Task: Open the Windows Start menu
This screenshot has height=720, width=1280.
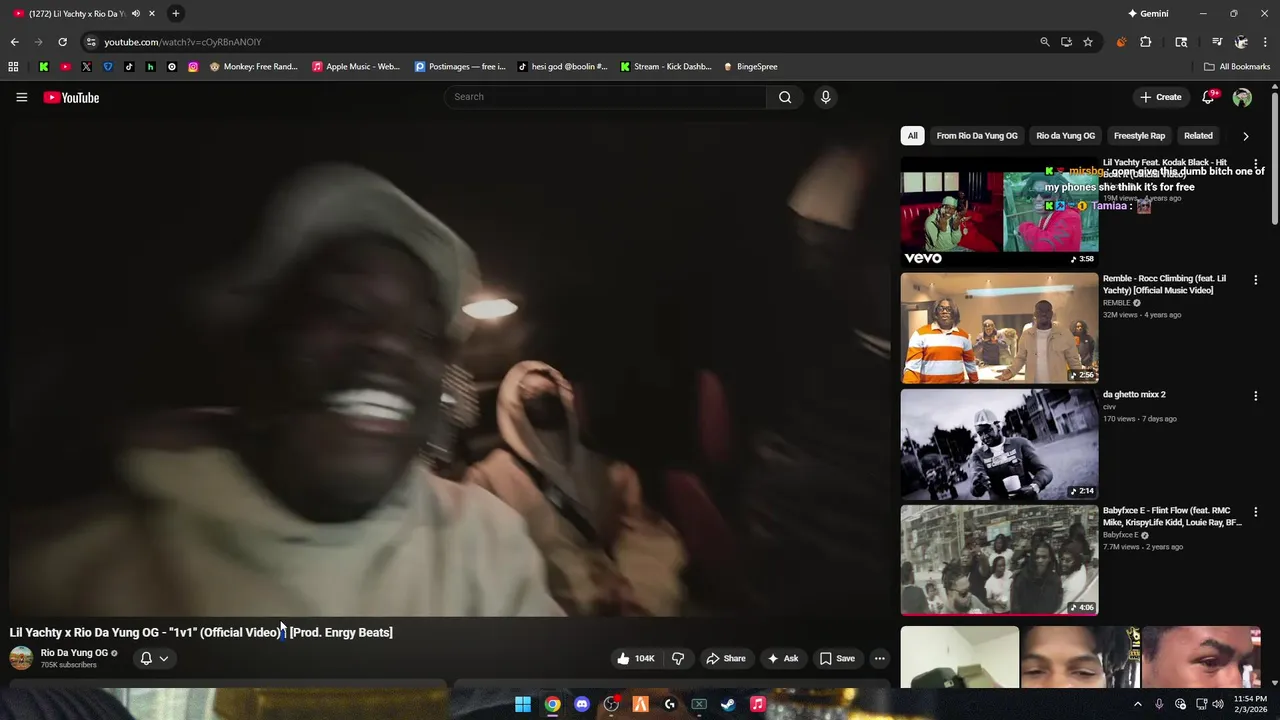Action: pyautogui.click(x=523, y=704)
